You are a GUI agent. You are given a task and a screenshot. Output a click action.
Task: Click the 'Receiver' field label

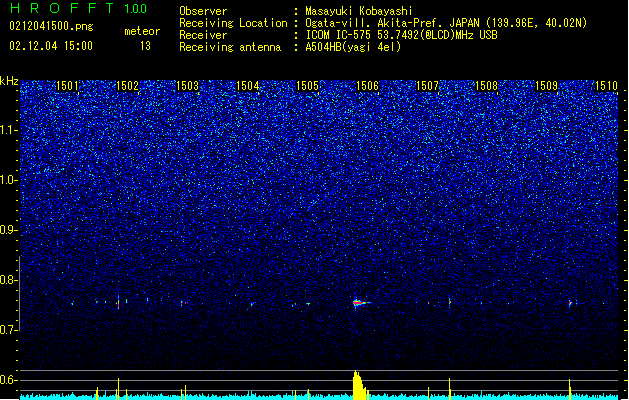[x=203, y=35]
